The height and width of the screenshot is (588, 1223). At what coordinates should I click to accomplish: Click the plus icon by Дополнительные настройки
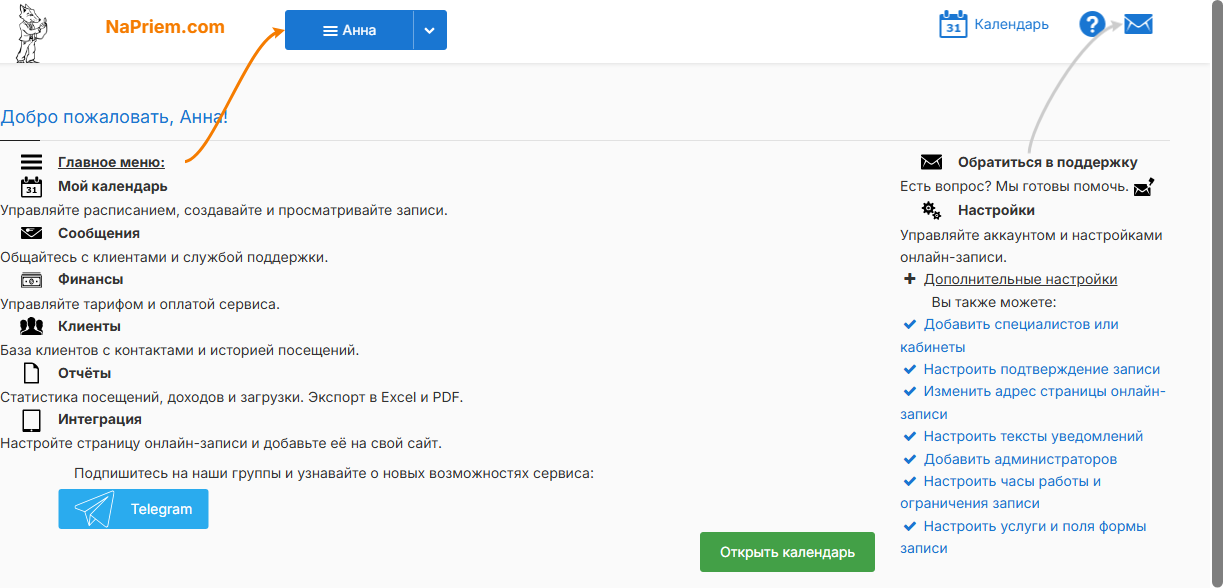coord(910,279)
